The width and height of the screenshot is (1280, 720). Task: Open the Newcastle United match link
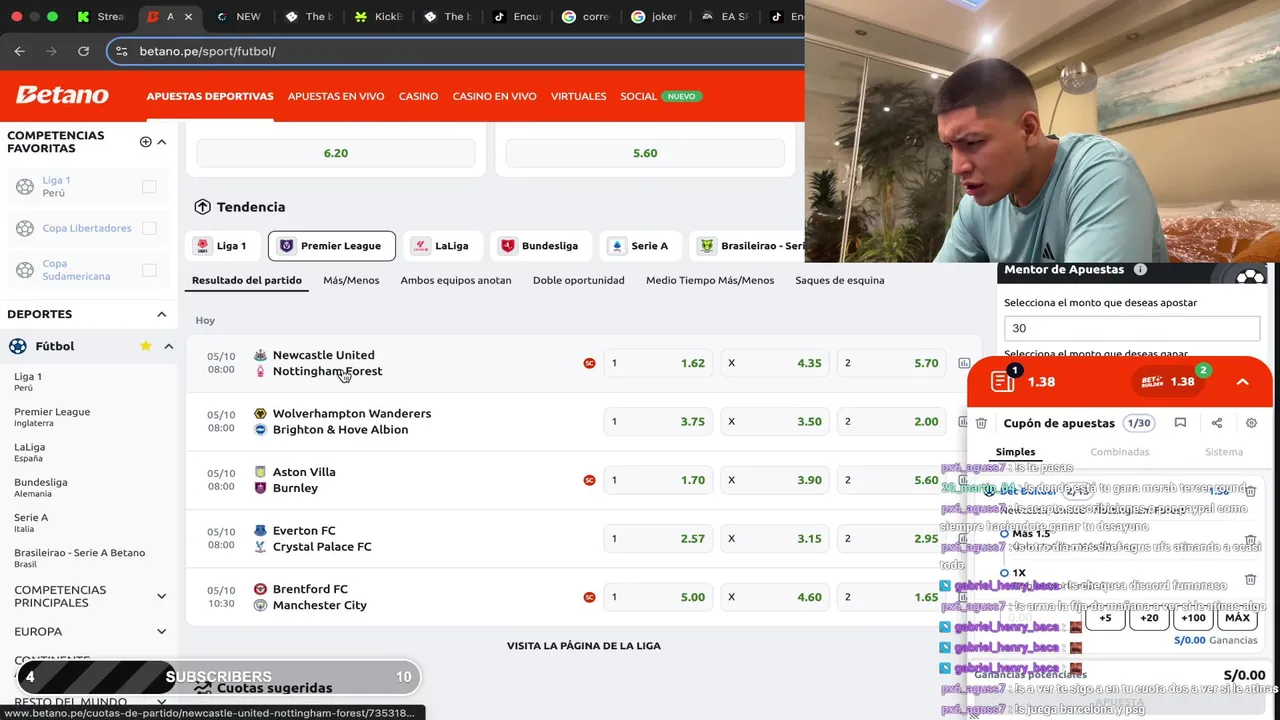tap(324, 355)
